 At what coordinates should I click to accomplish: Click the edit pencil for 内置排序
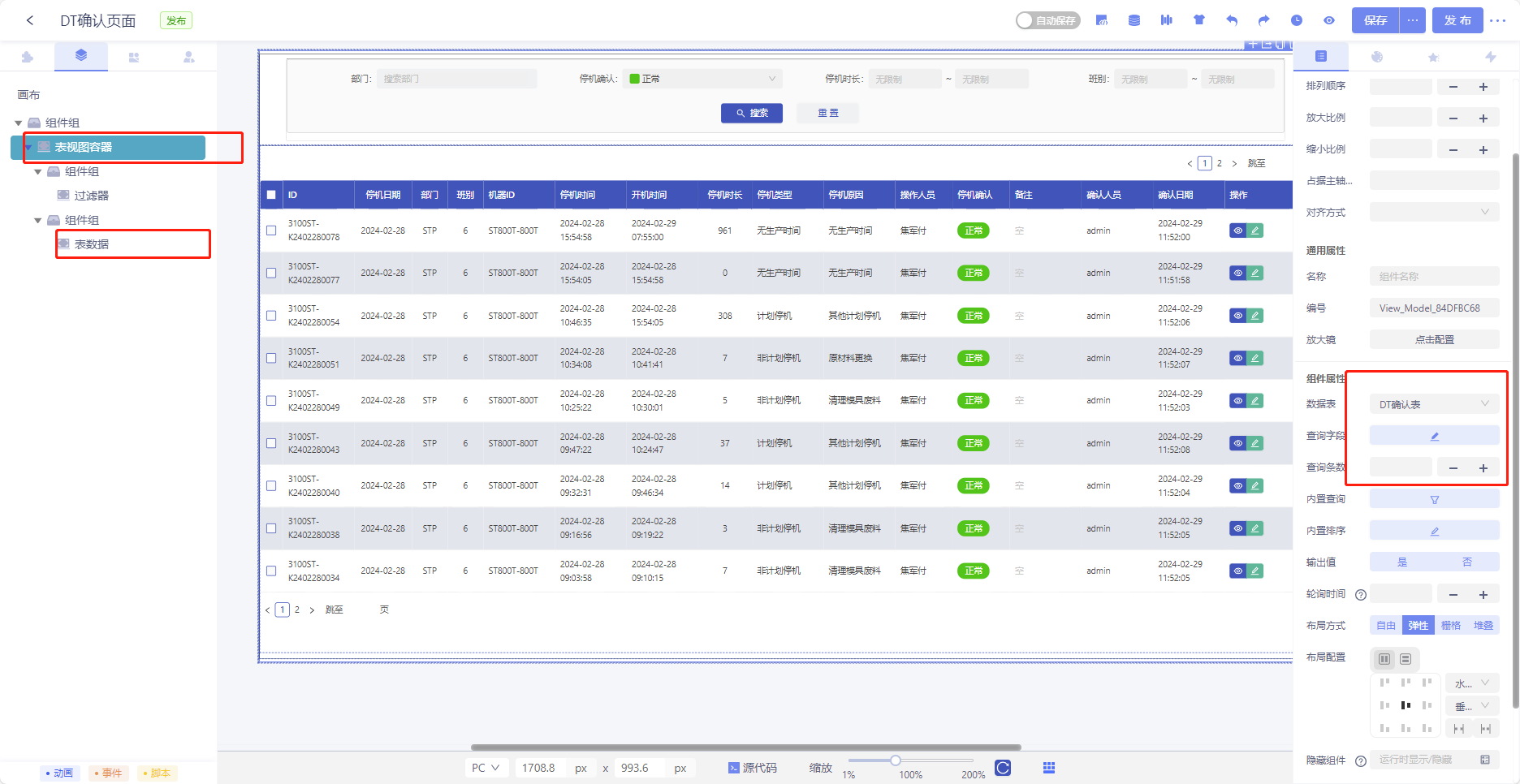1435,531
